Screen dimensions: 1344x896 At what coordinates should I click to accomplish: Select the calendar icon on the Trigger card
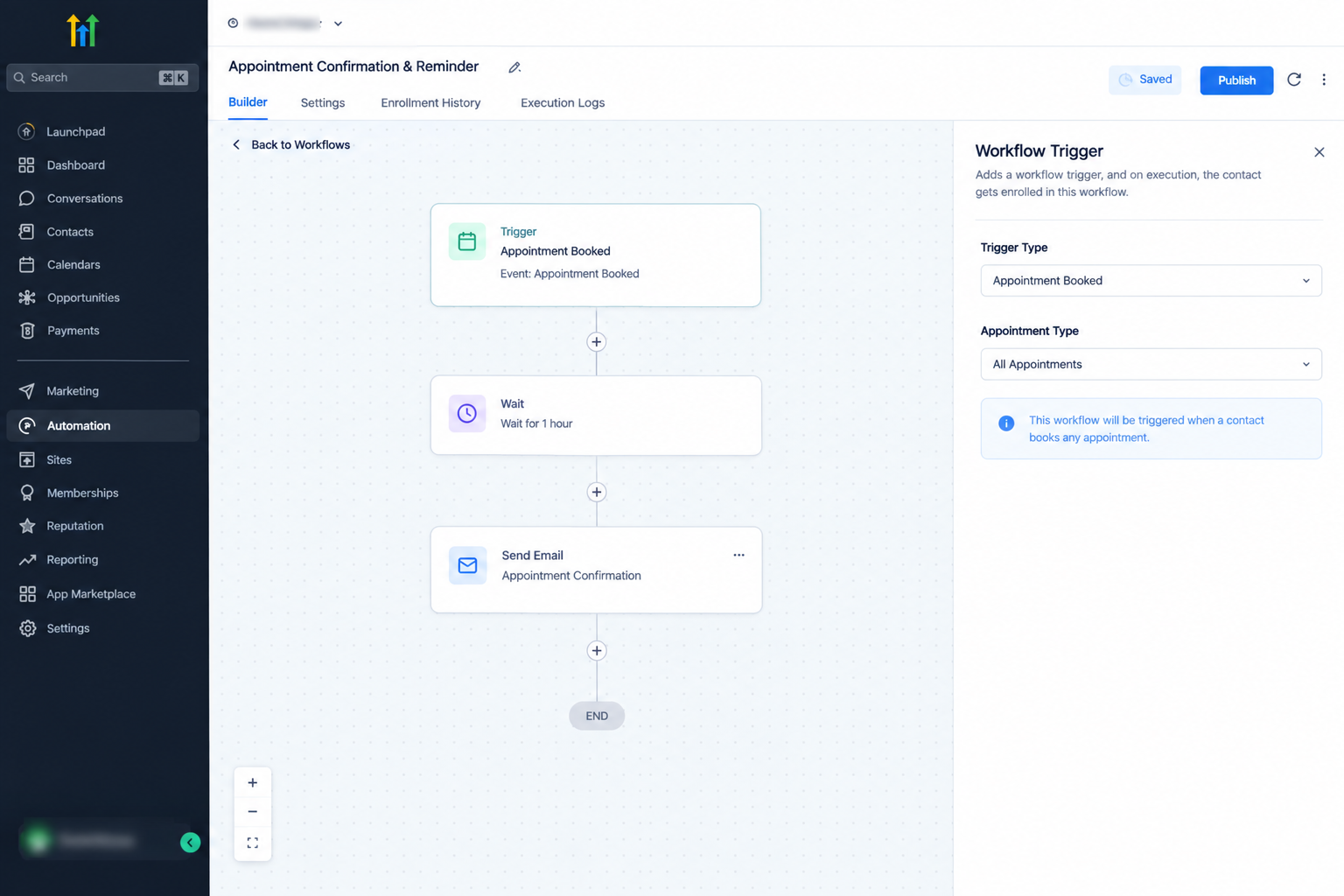coord(467,241)
